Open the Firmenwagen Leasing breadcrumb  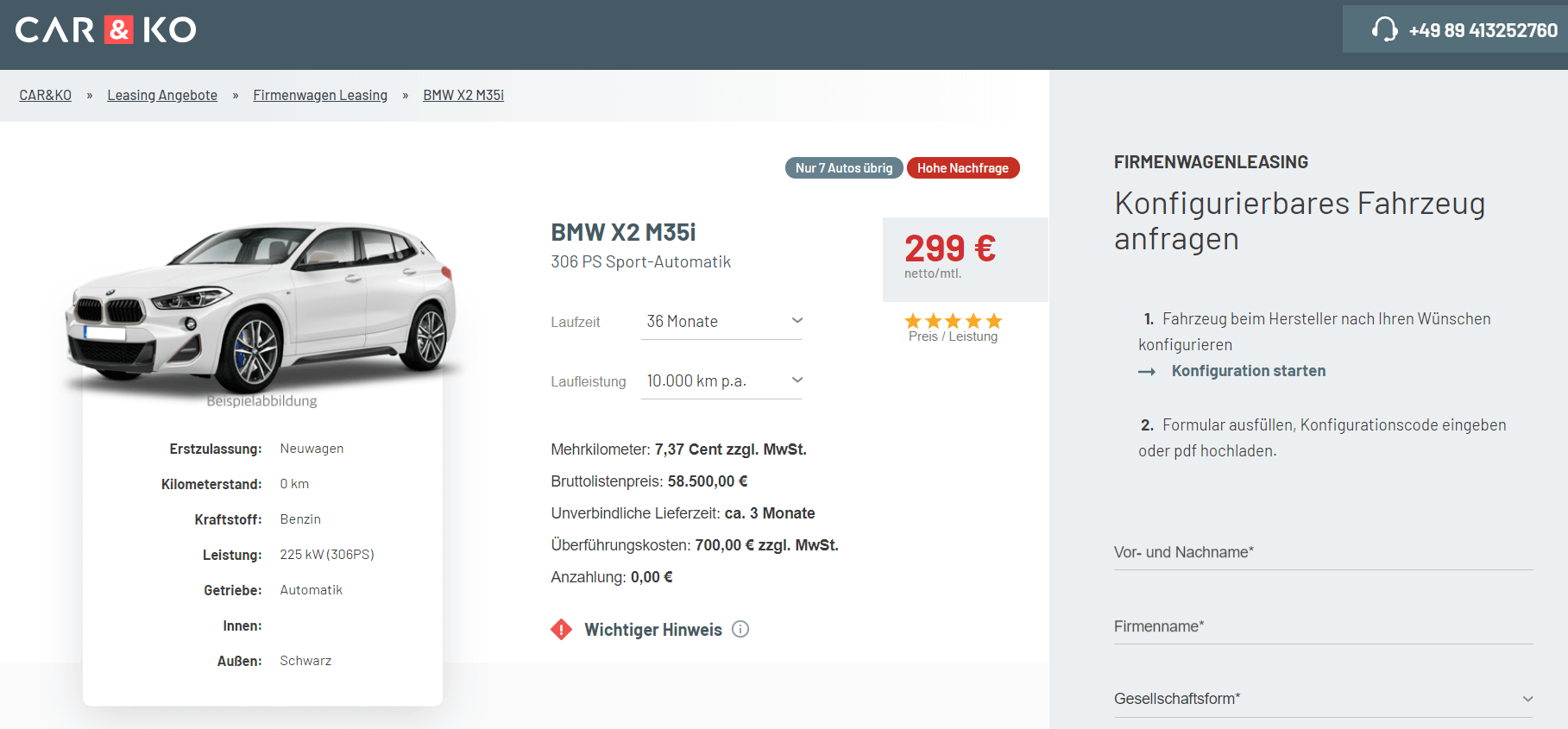320,95
